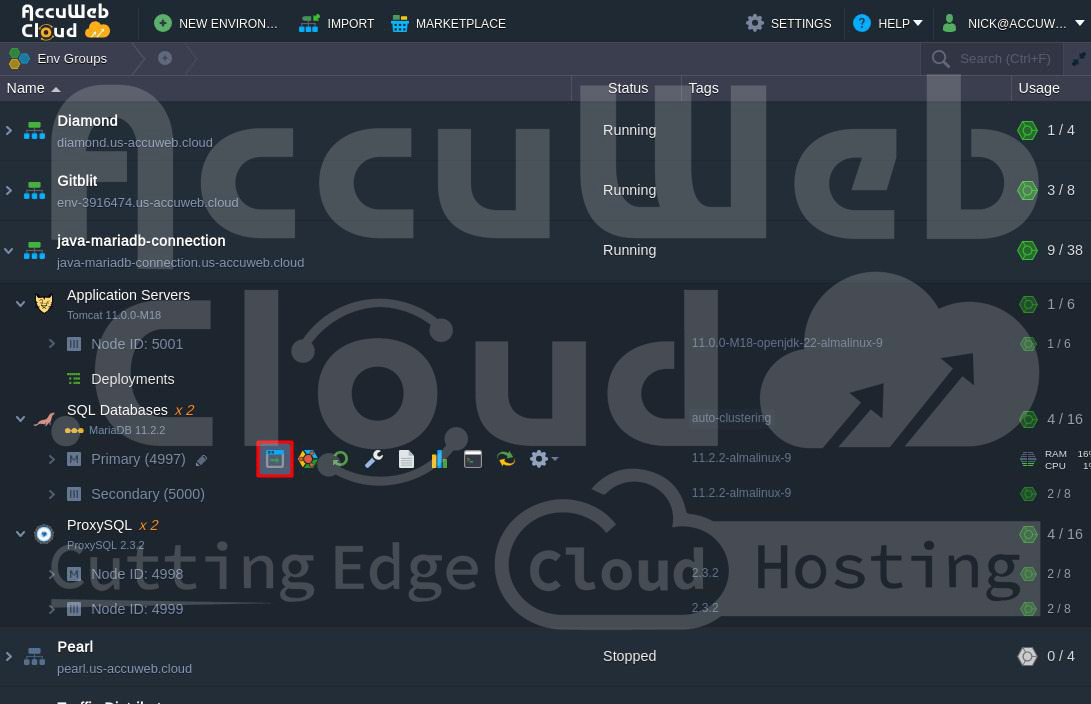Image resolution: width=1091 pixels, height=704 pixels.
Task: Select the Deployments row
Action: tap(546, 379)
